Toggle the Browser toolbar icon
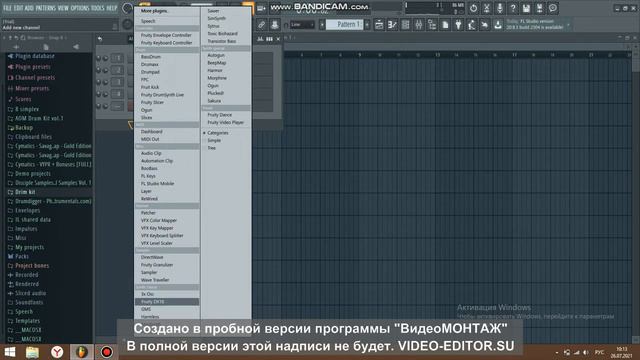 click(432, 24)
